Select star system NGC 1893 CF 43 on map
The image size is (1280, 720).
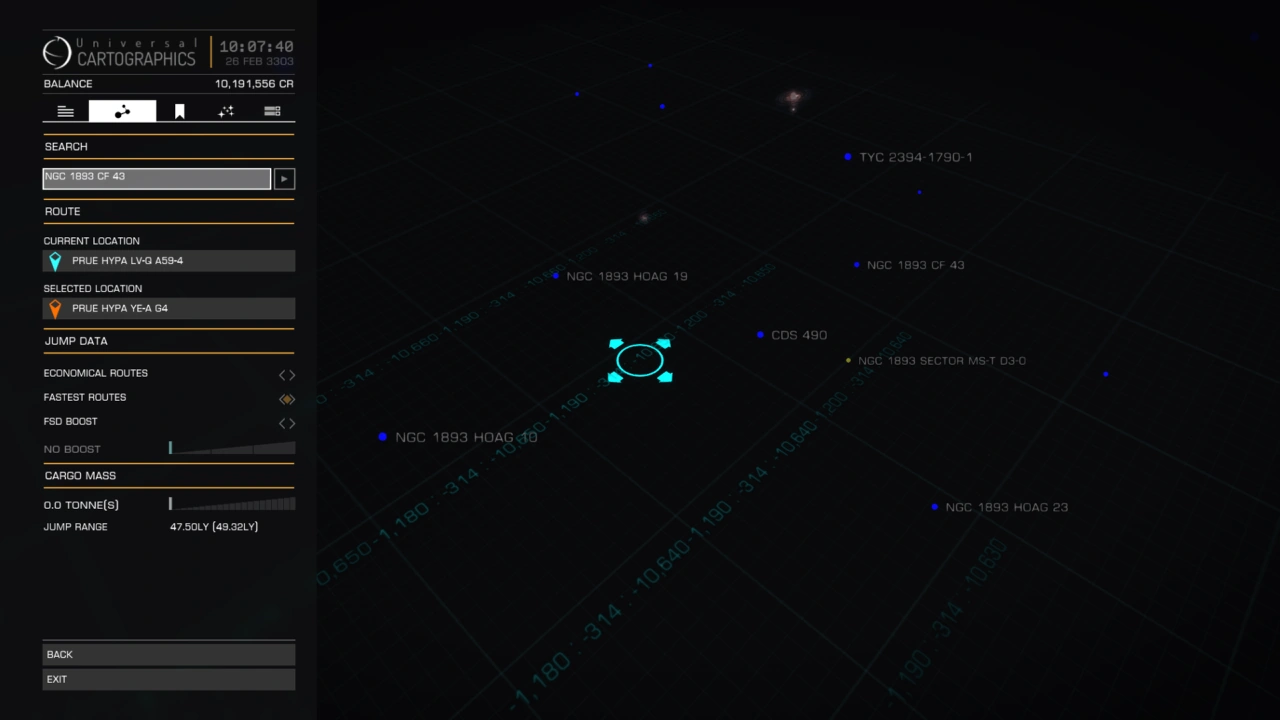[916, 265]
